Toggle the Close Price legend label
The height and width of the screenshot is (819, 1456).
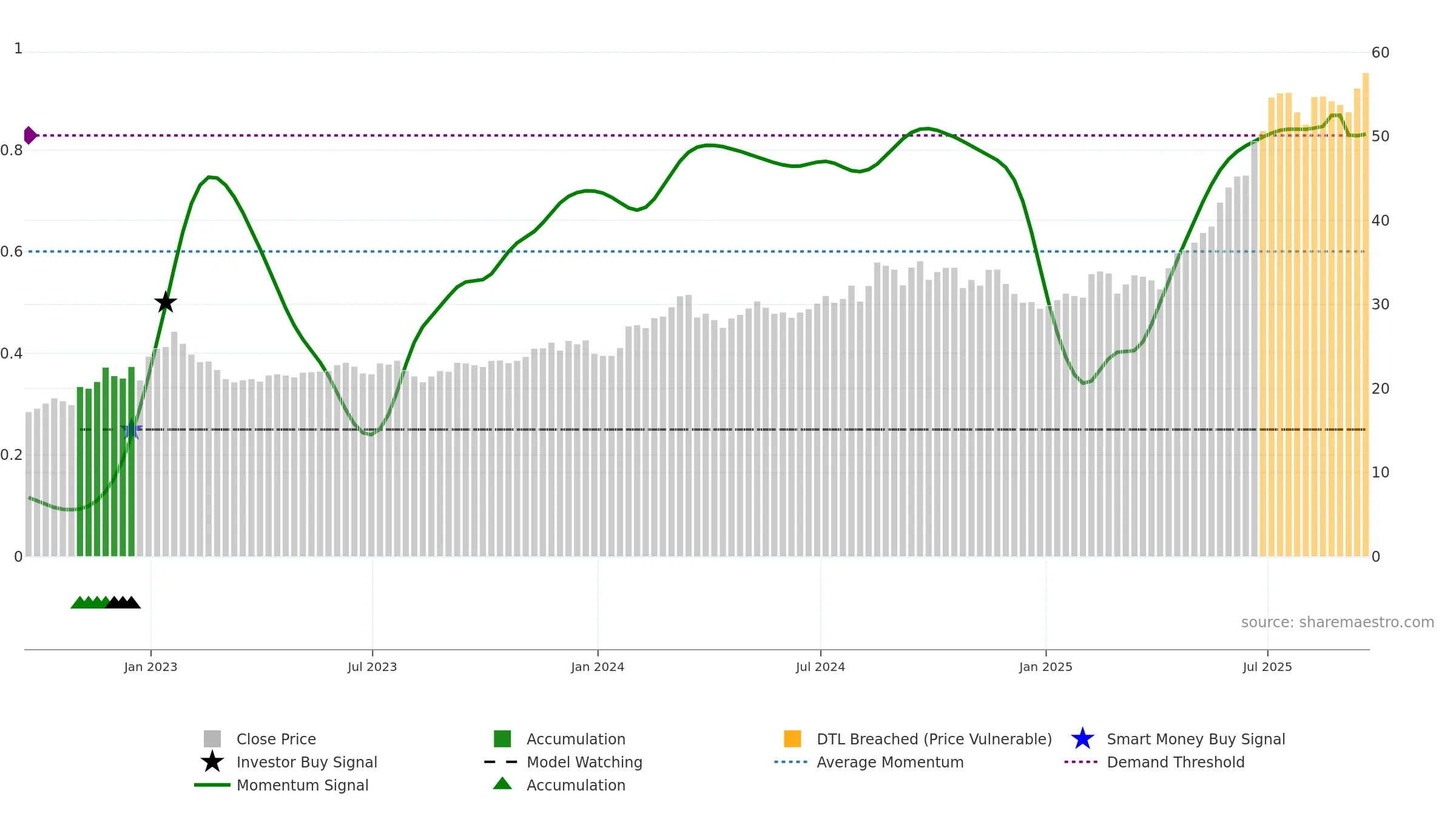click(276, 739)
